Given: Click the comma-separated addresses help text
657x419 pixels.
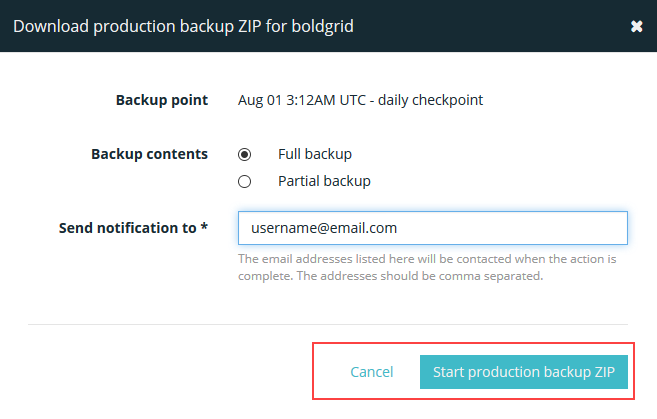Looking at the screenshot, I should (390, 276).
